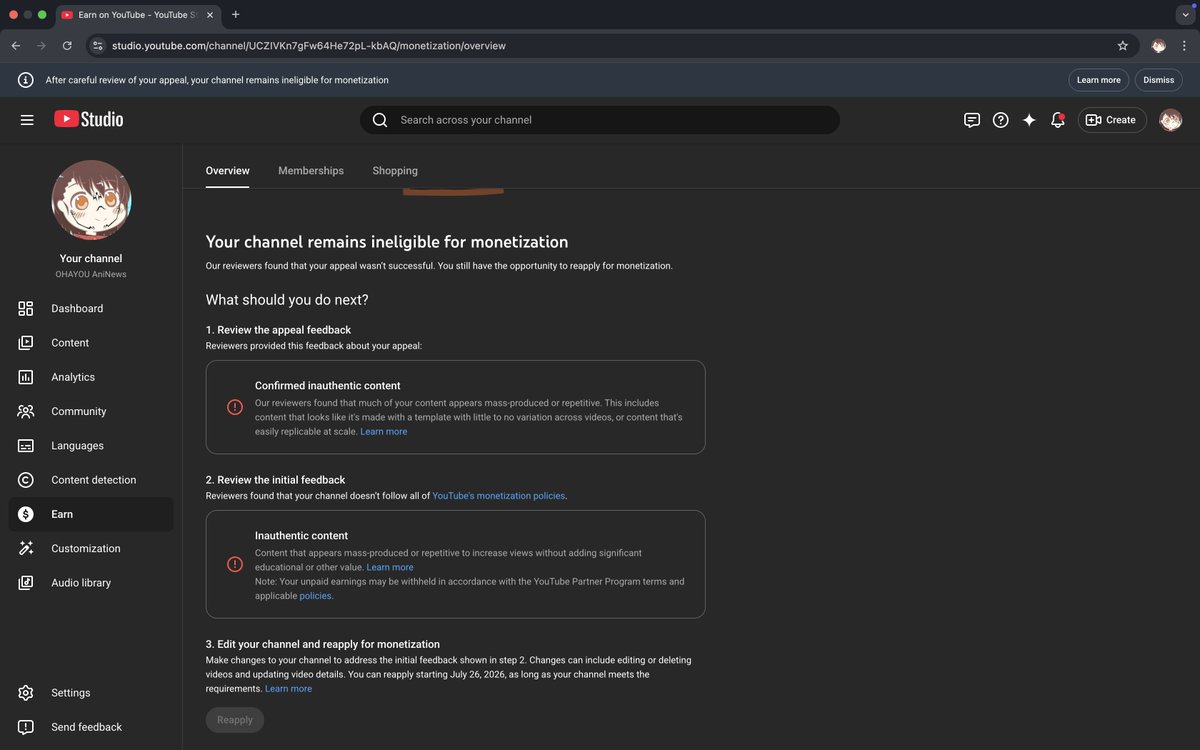
Task: Click the Earn dollar icon
Action: tap(26, 514)
